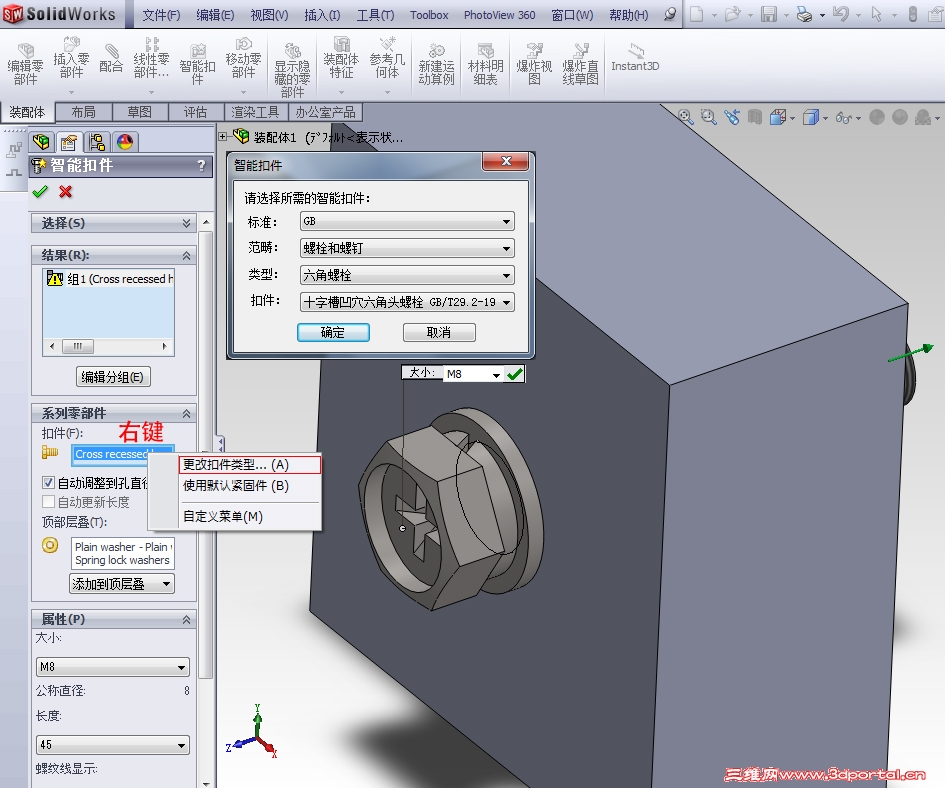Click the green checkmark to accept Smart Fasteners
The image size is (945, 788).
[40, 192]
